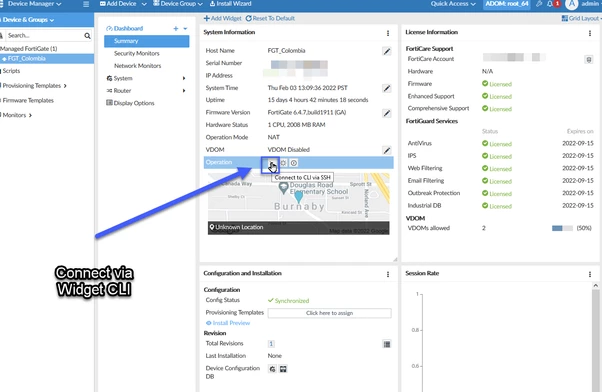Edit the VDOM setting with the pencil icon
This screenshot has height=392, width=602.
click(x=387, y=151)
